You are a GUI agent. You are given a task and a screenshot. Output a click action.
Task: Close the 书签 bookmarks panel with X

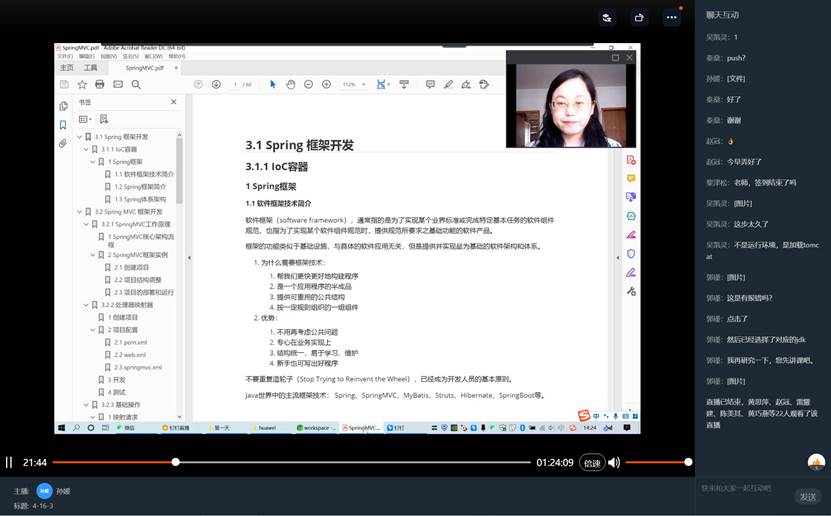(173, 102)
